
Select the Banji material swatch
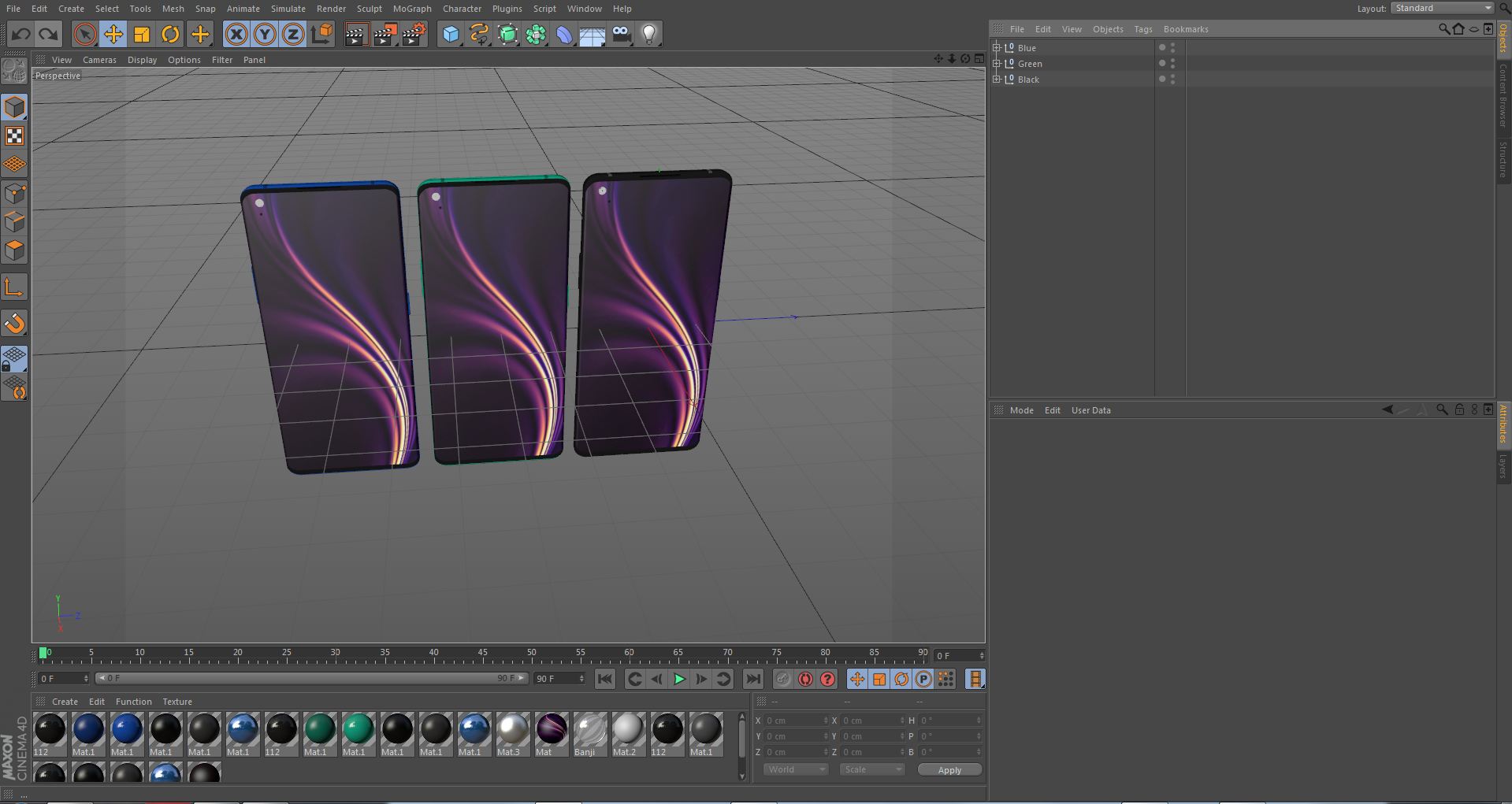click(x=589, y=729)
